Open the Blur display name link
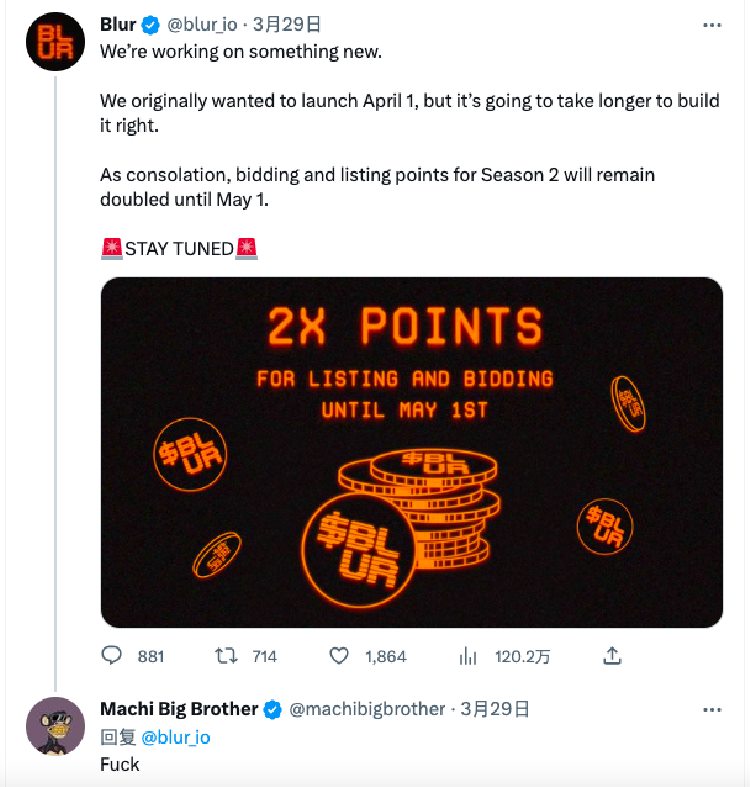Viewport: 750px width, 787px height. (119, 25)
